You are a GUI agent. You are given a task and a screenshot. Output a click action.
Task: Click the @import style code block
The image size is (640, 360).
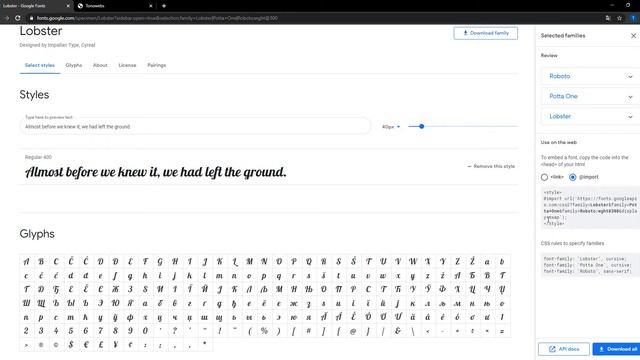590,208
